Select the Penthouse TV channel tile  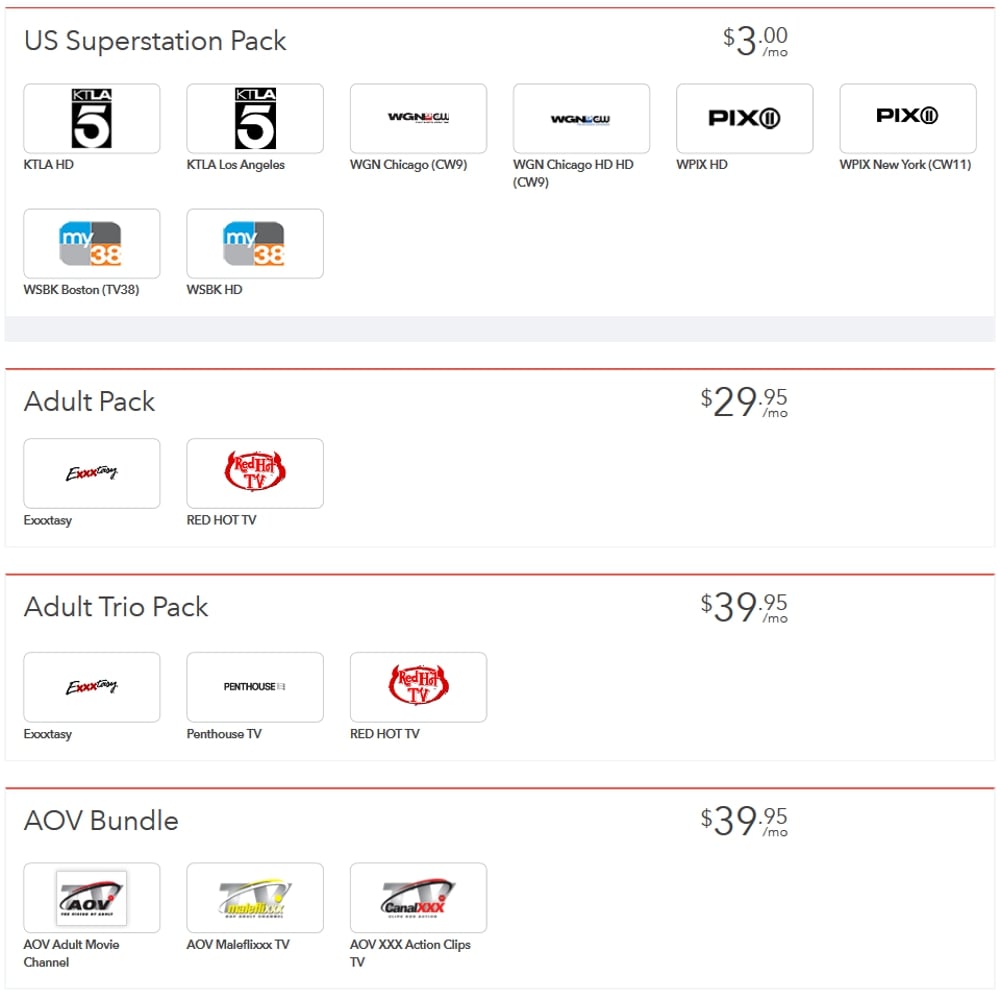coord(255,687)
